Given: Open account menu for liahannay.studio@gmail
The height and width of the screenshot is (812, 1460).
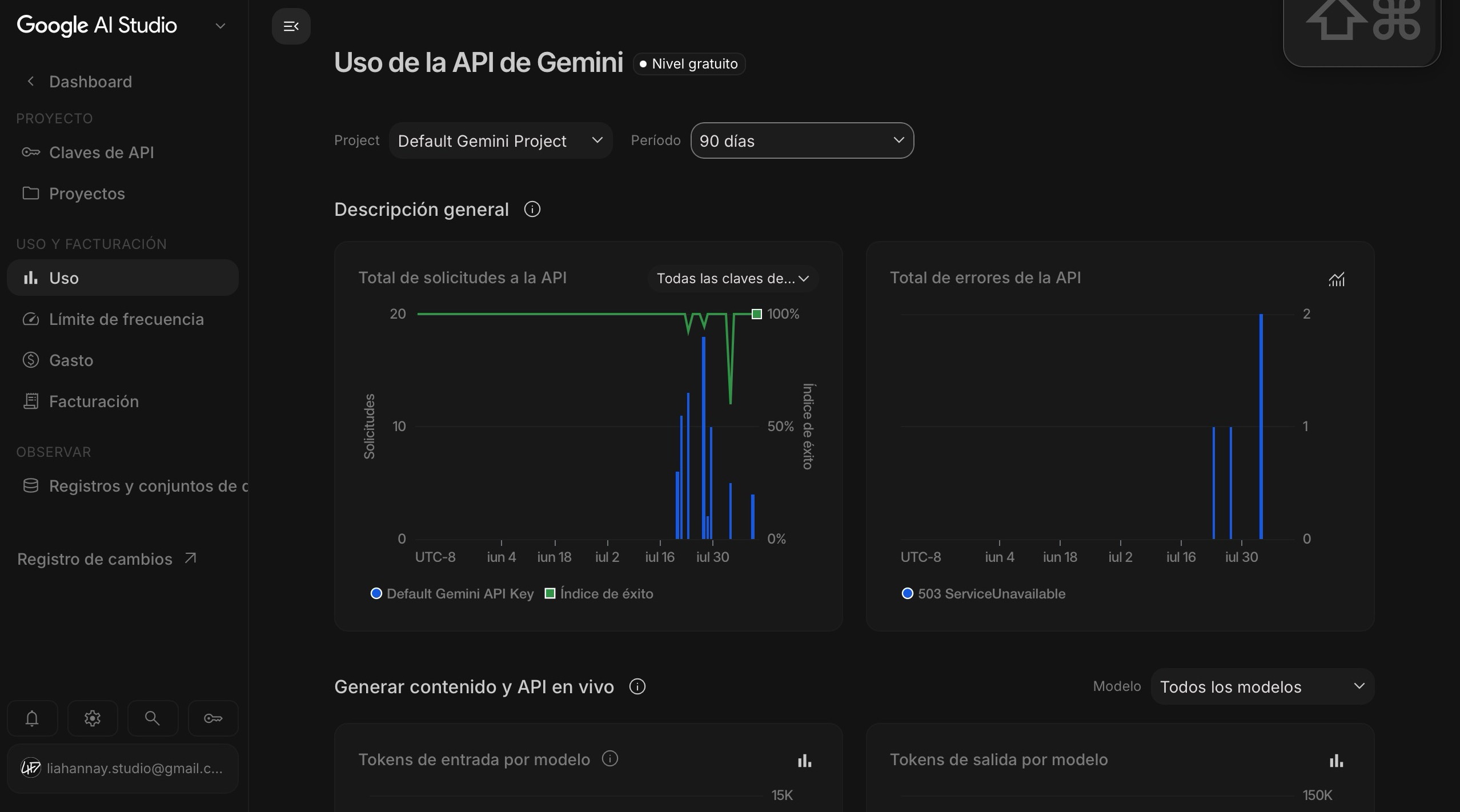Looking at the screenshot, I should tap(122, 769).
